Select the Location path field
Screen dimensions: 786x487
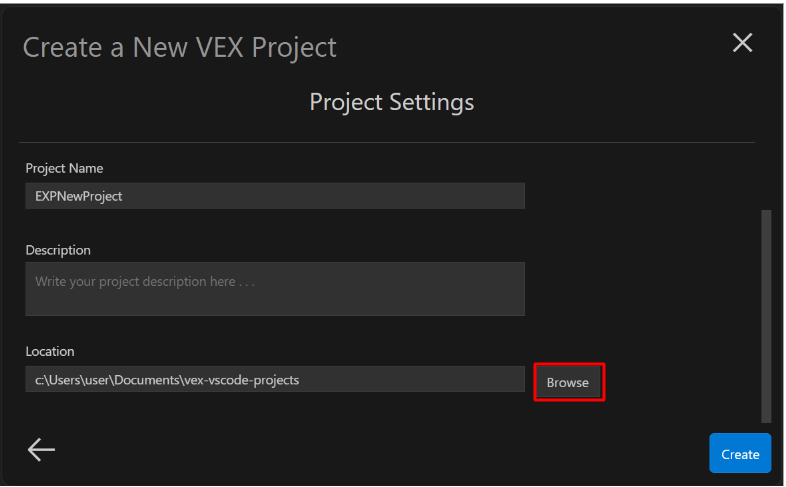[274, 379]
